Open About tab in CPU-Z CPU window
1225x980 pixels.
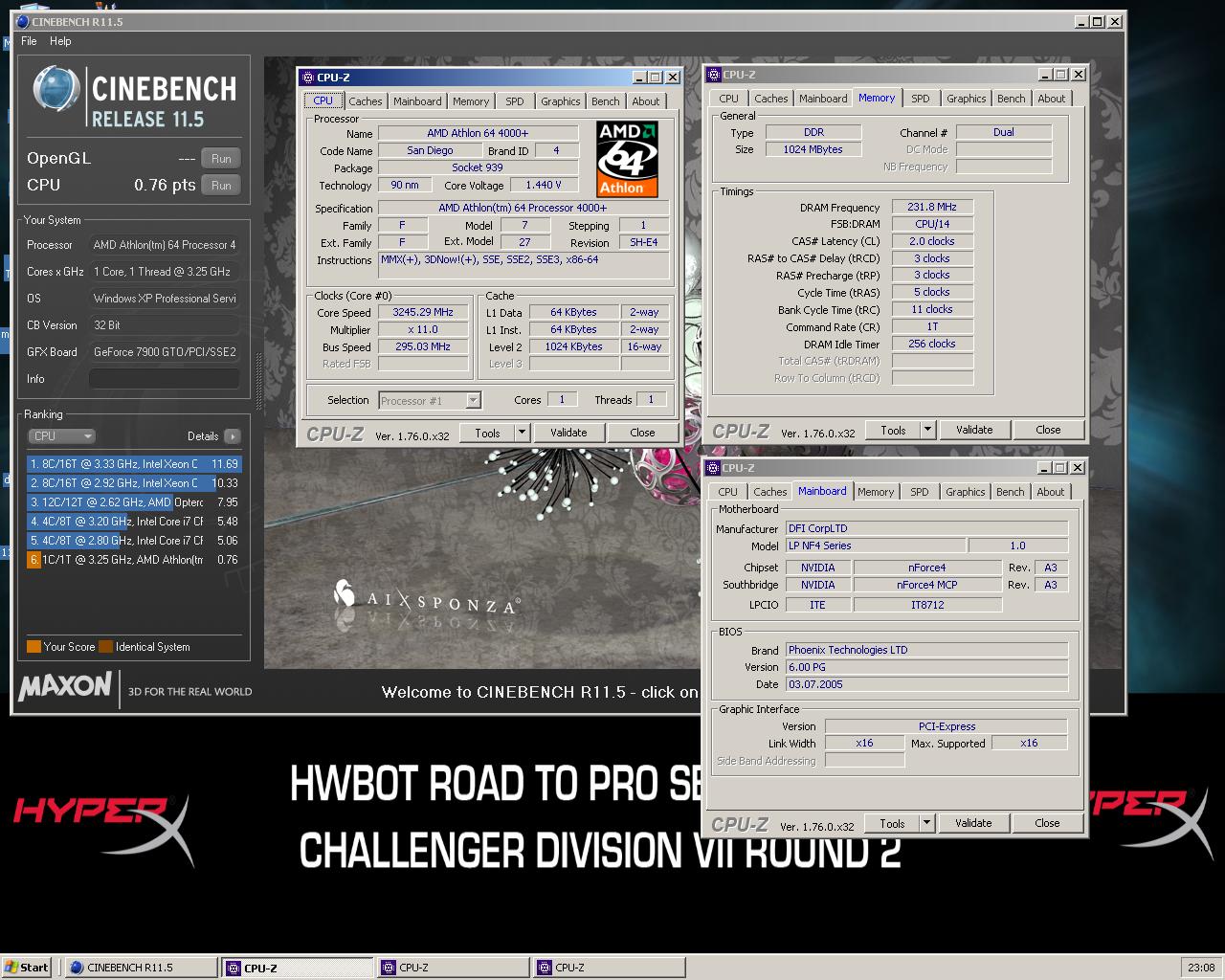645,101
